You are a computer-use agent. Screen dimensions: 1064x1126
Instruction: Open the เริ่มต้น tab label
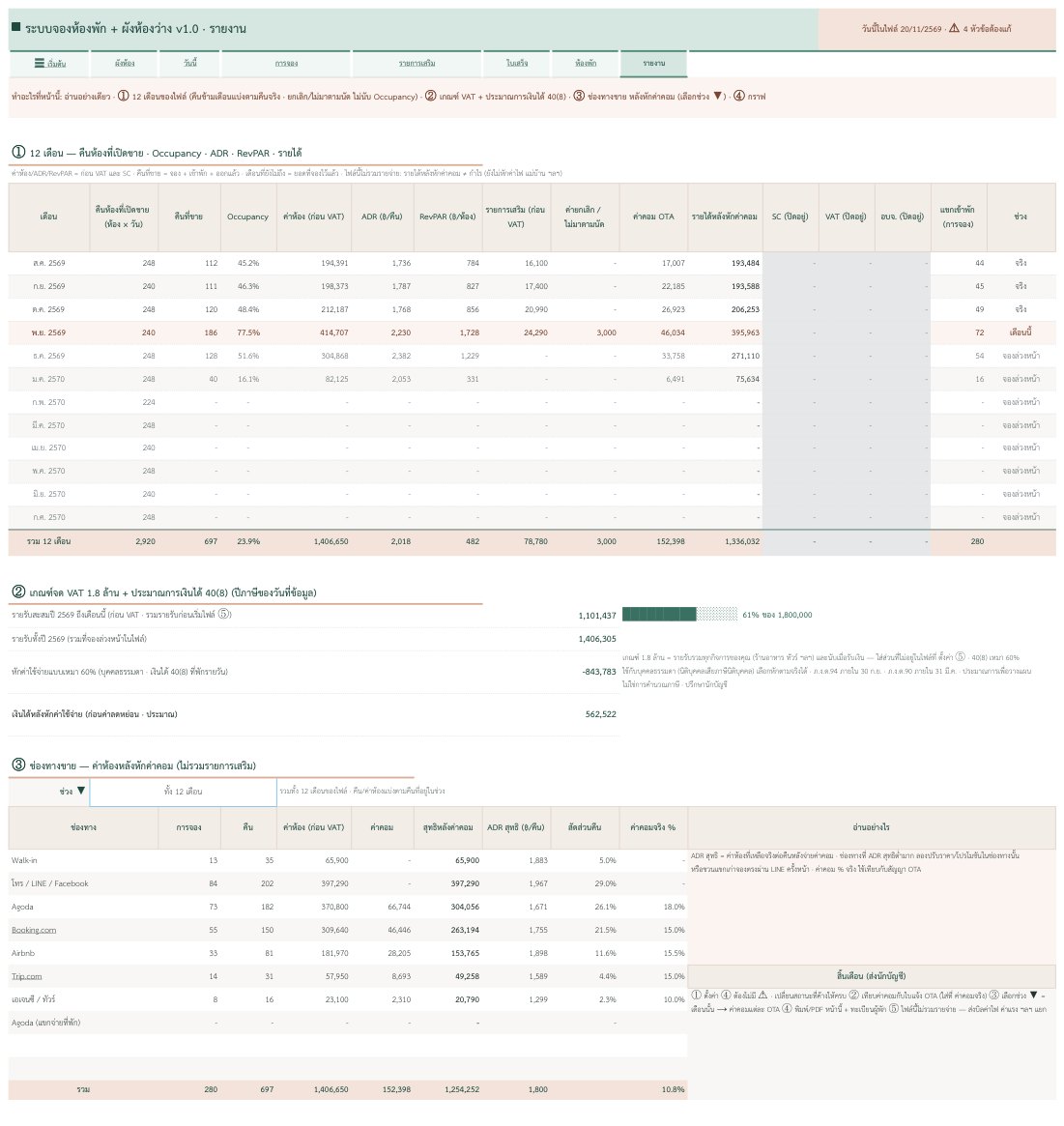pyautogui.click(x=57, y=64)
